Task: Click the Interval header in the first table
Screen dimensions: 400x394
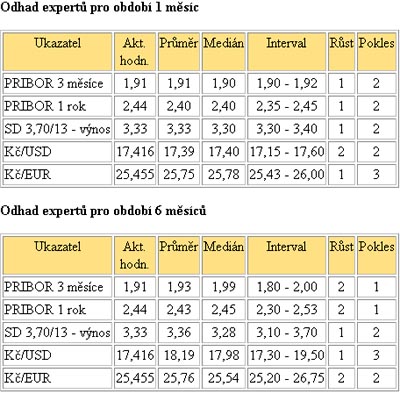Action: click(286, 52)
